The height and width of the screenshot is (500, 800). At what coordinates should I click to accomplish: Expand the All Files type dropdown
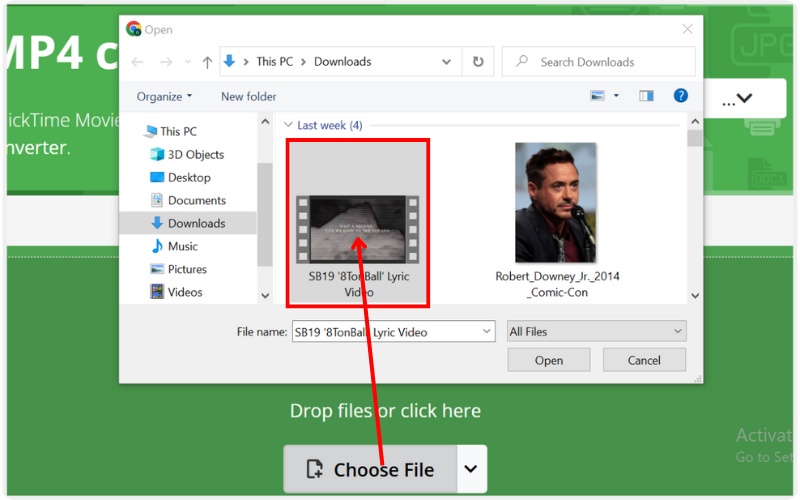595,331
